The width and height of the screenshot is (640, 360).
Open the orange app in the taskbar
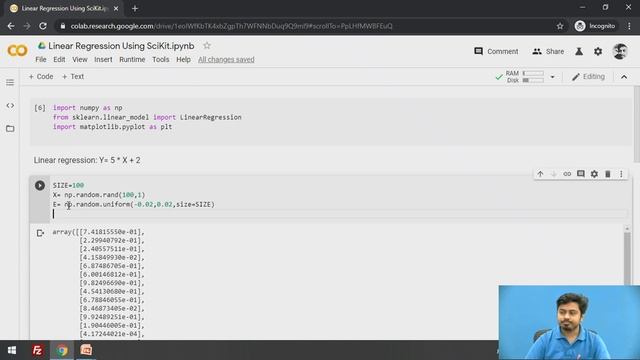tap(86, 350)
